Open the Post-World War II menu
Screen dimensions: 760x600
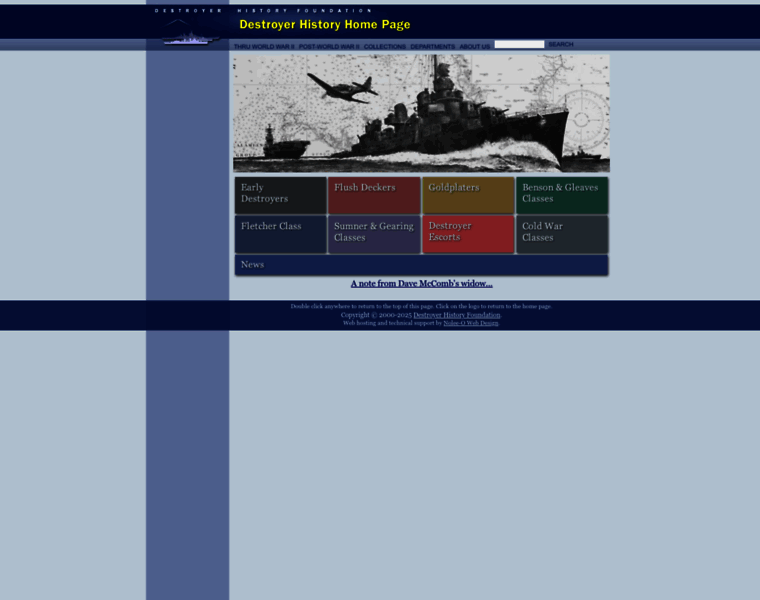[329, 47]
